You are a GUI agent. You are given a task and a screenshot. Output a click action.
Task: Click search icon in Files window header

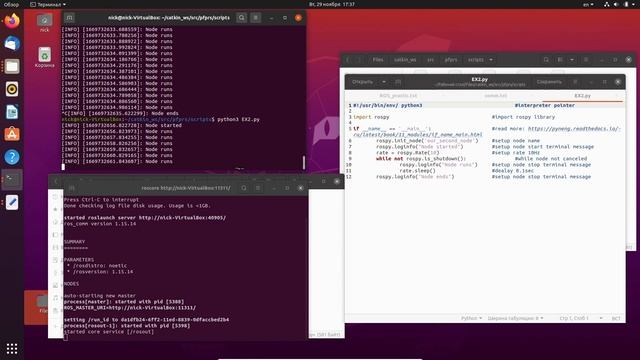(546, 60)
